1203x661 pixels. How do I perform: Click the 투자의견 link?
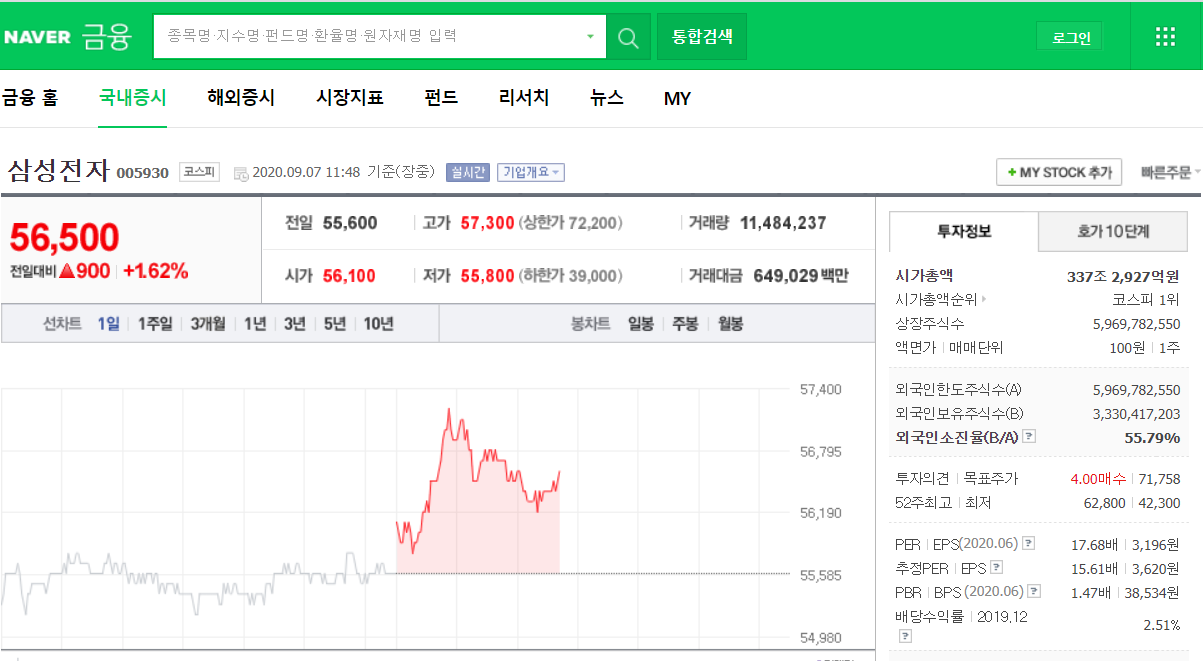tap(922, 479)
